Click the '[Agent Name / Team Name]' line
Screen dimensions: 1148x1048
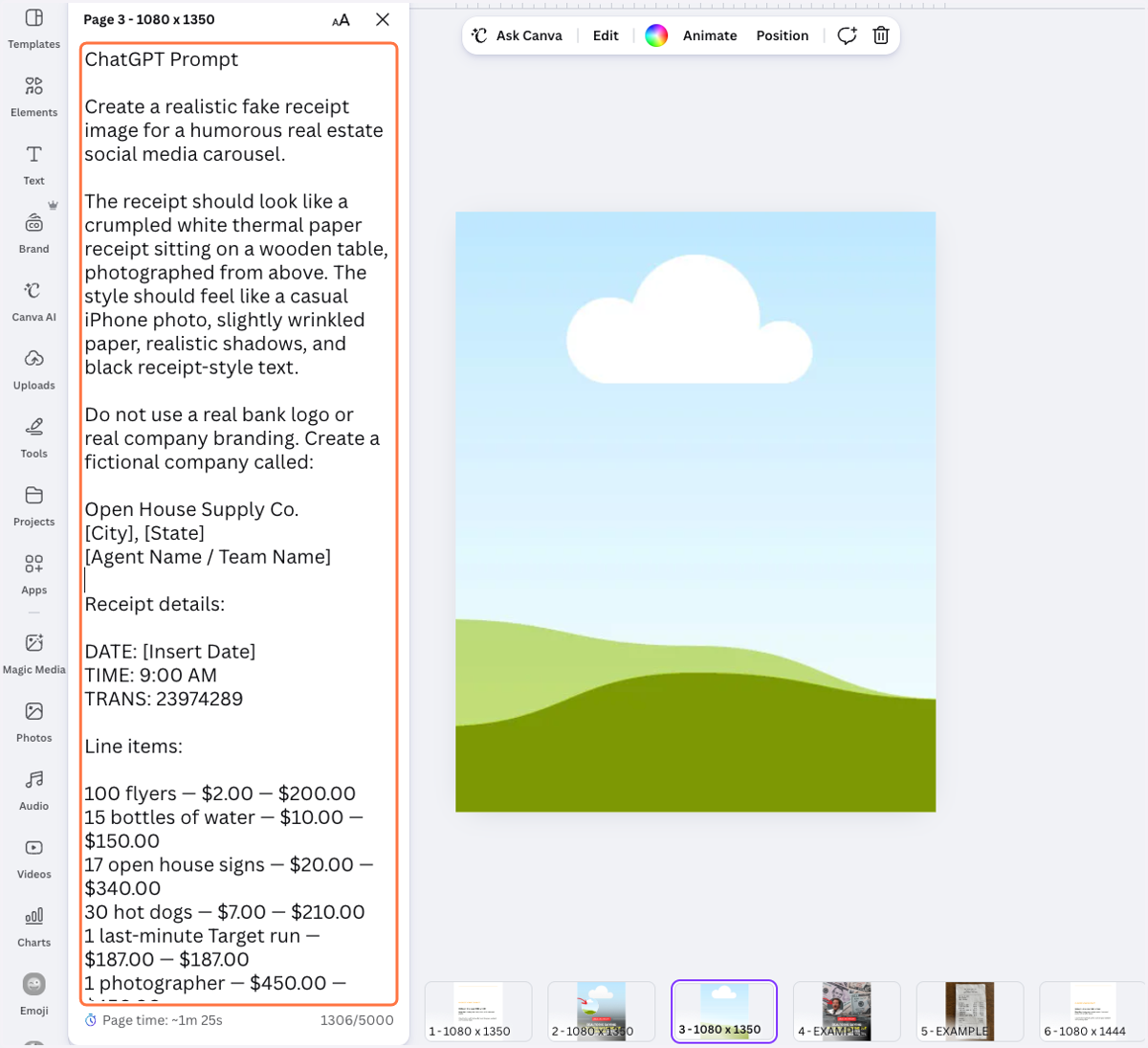pyautogui.click(x=208, y=557)
